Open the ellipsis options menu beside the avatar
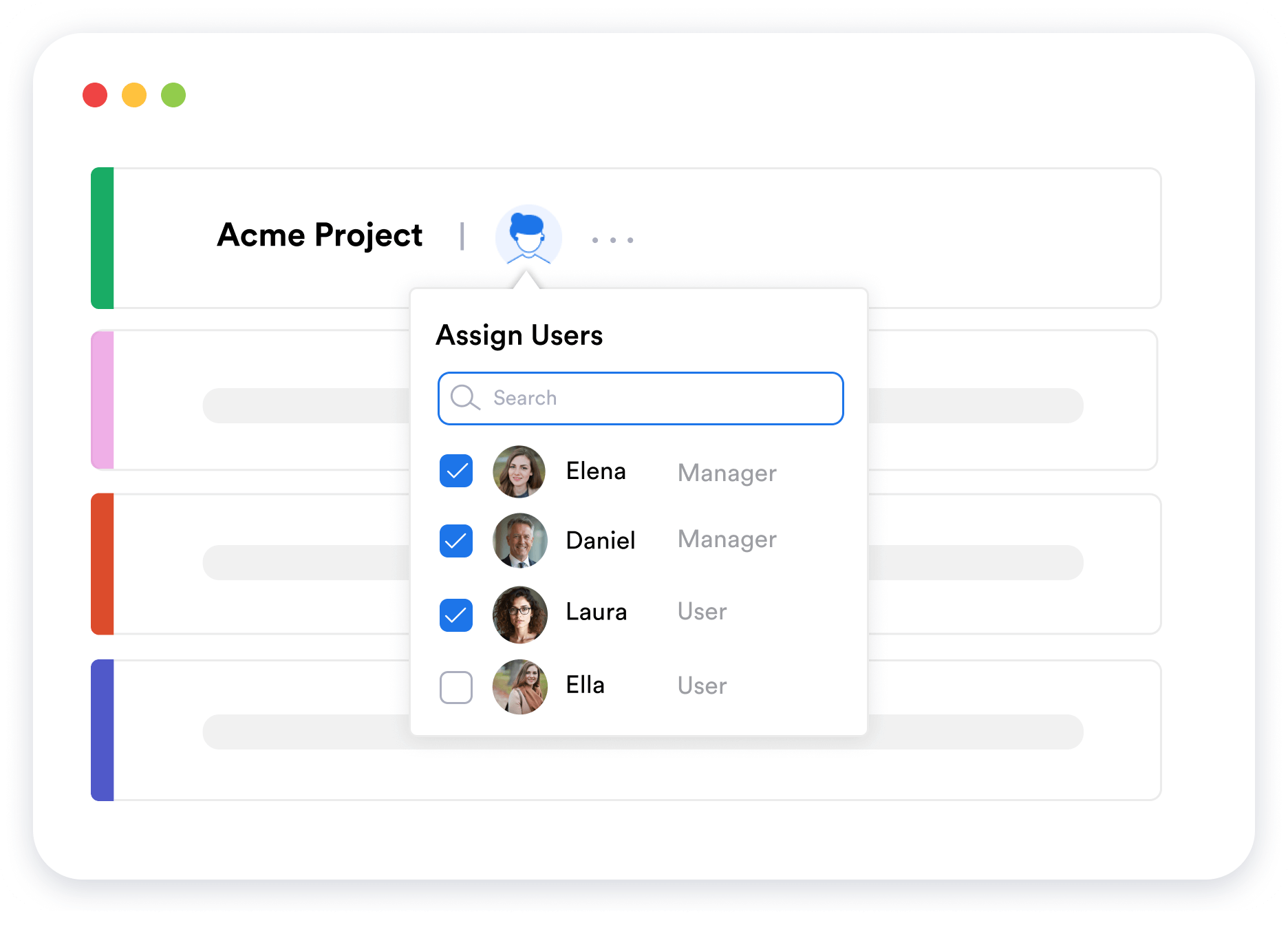 point(611,240)
